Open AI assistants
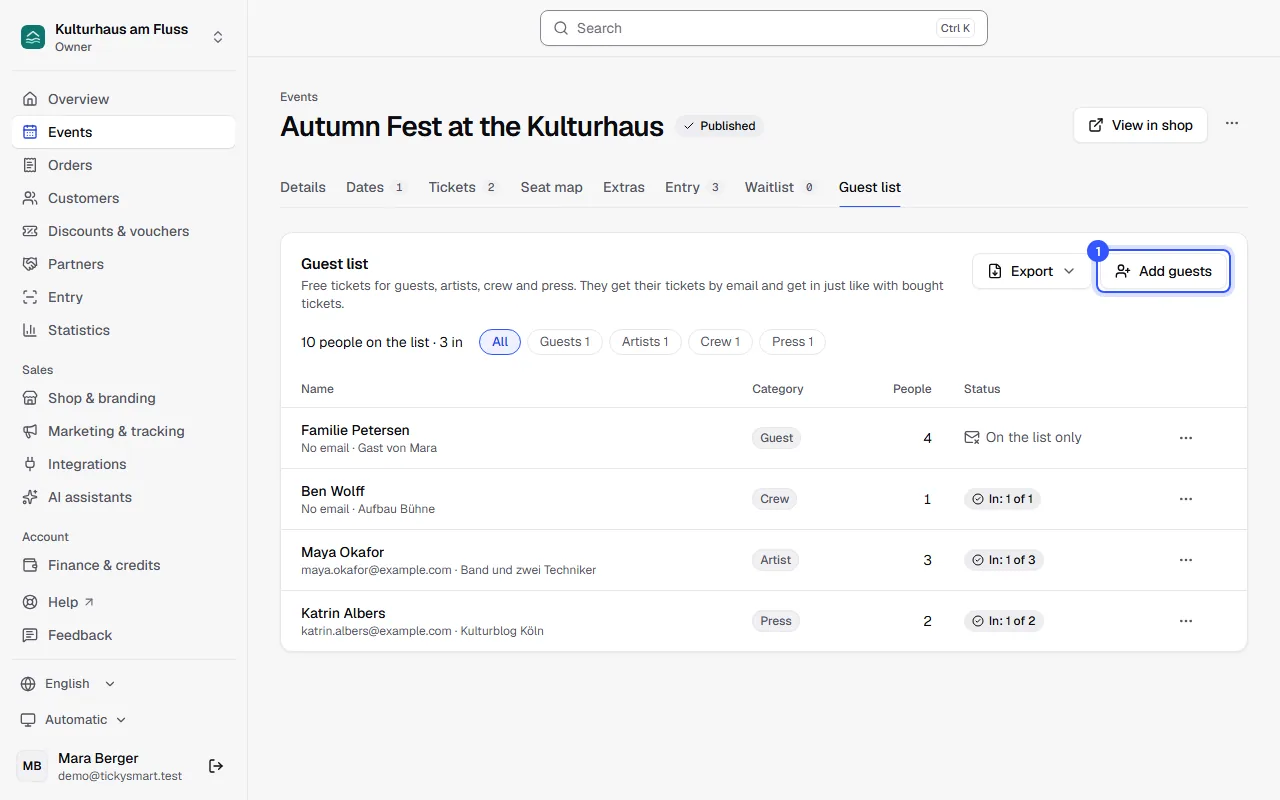 (x=124, y=497)
